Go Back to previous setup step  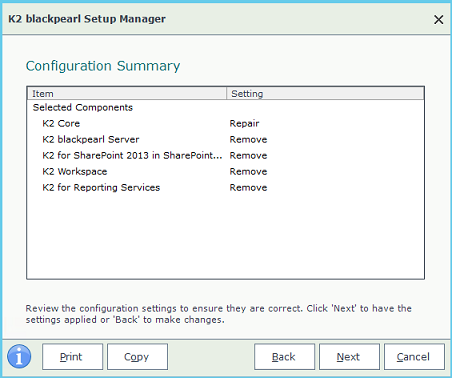284,357
